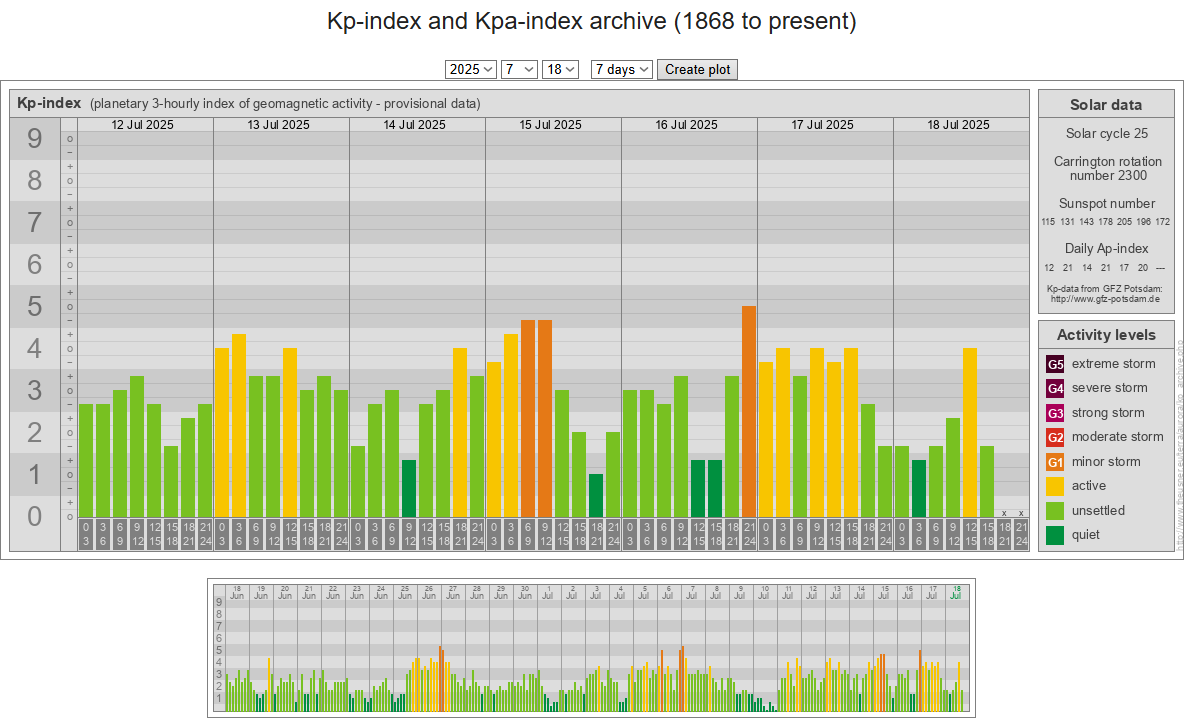Click the 14 Jul 2025 date header
1184x718 pixels.
tap(417, 125)
